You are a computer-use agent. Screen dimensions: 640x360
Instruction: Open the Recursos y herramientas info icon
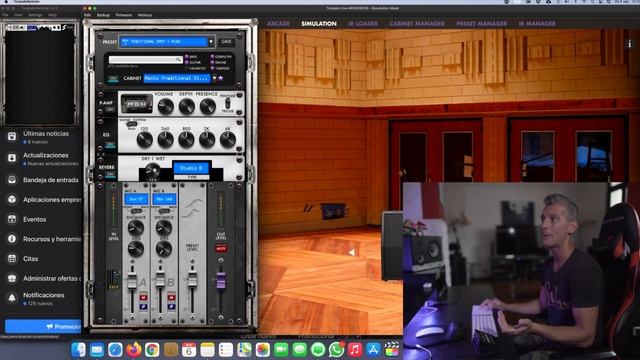[x=12, y=239]
